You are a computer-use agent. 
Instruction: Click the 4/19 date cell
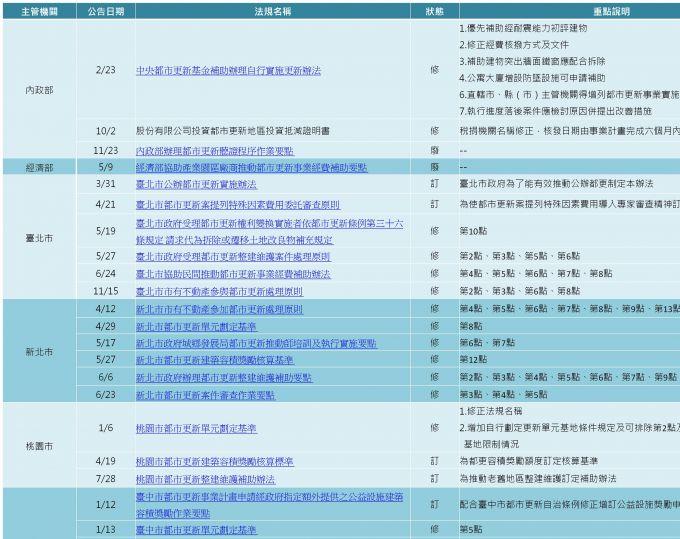(x=106, y=461)
